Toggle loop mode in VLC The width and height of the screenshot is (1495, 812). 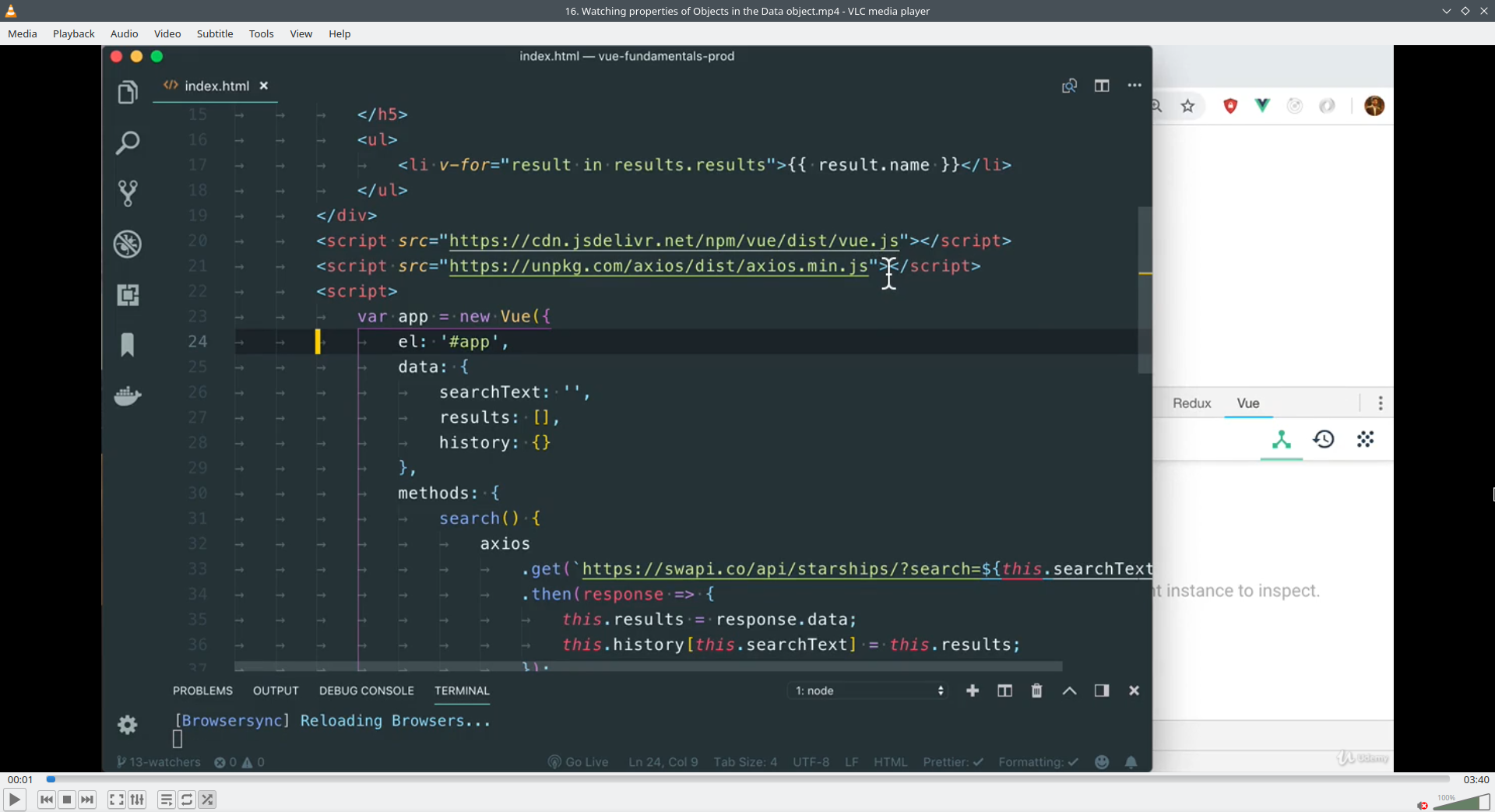pos(187,800)
